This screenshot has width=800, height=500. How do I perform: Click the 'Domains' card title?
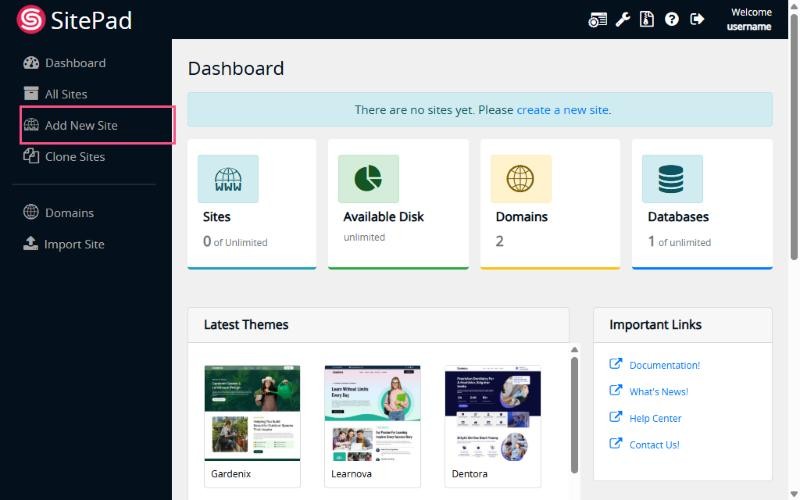click(x=521, y=217)
